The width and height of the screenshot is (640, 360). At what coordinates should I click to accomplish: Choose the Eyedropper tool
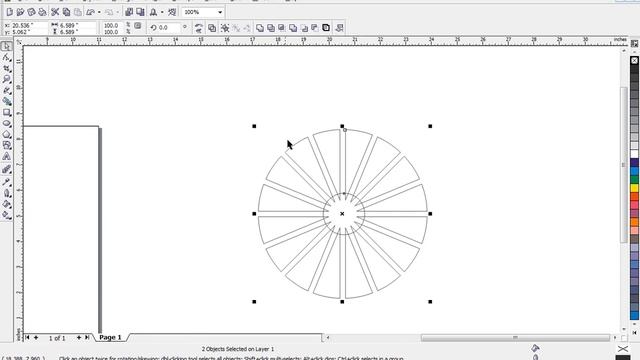pyautogui.click(x=6, y=182)
